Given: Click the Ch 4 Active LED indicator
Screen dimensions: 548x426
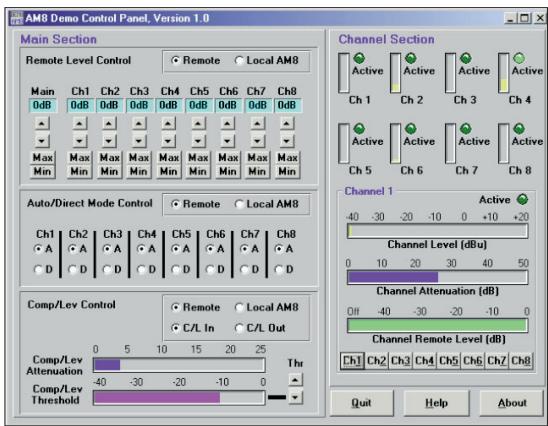Looking at the screenshot, I should pos(519,58).
